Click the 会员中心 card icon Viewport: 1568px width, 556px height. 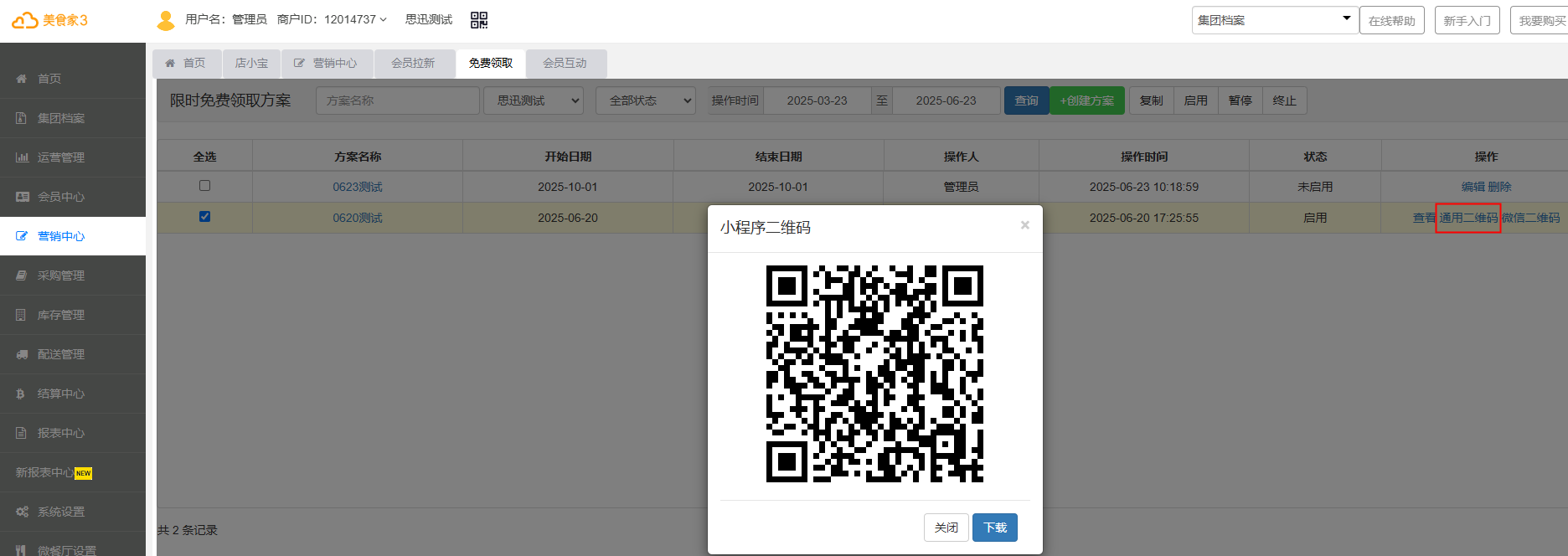[23, 197]
